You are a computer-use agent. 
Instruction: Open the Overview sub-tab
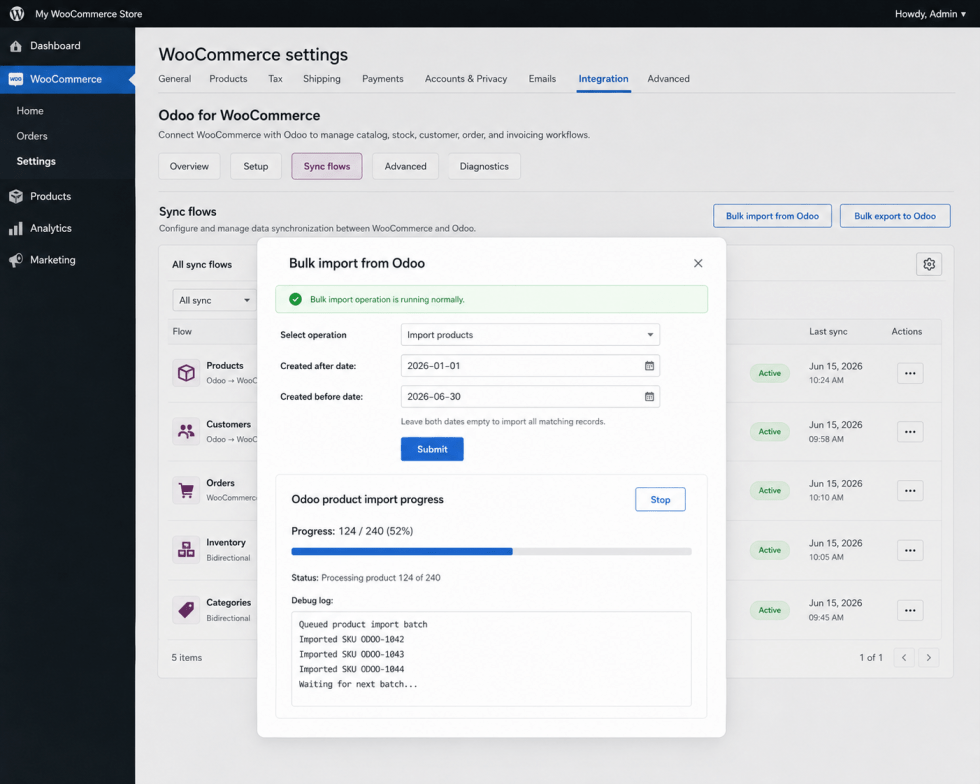(189, 166)
